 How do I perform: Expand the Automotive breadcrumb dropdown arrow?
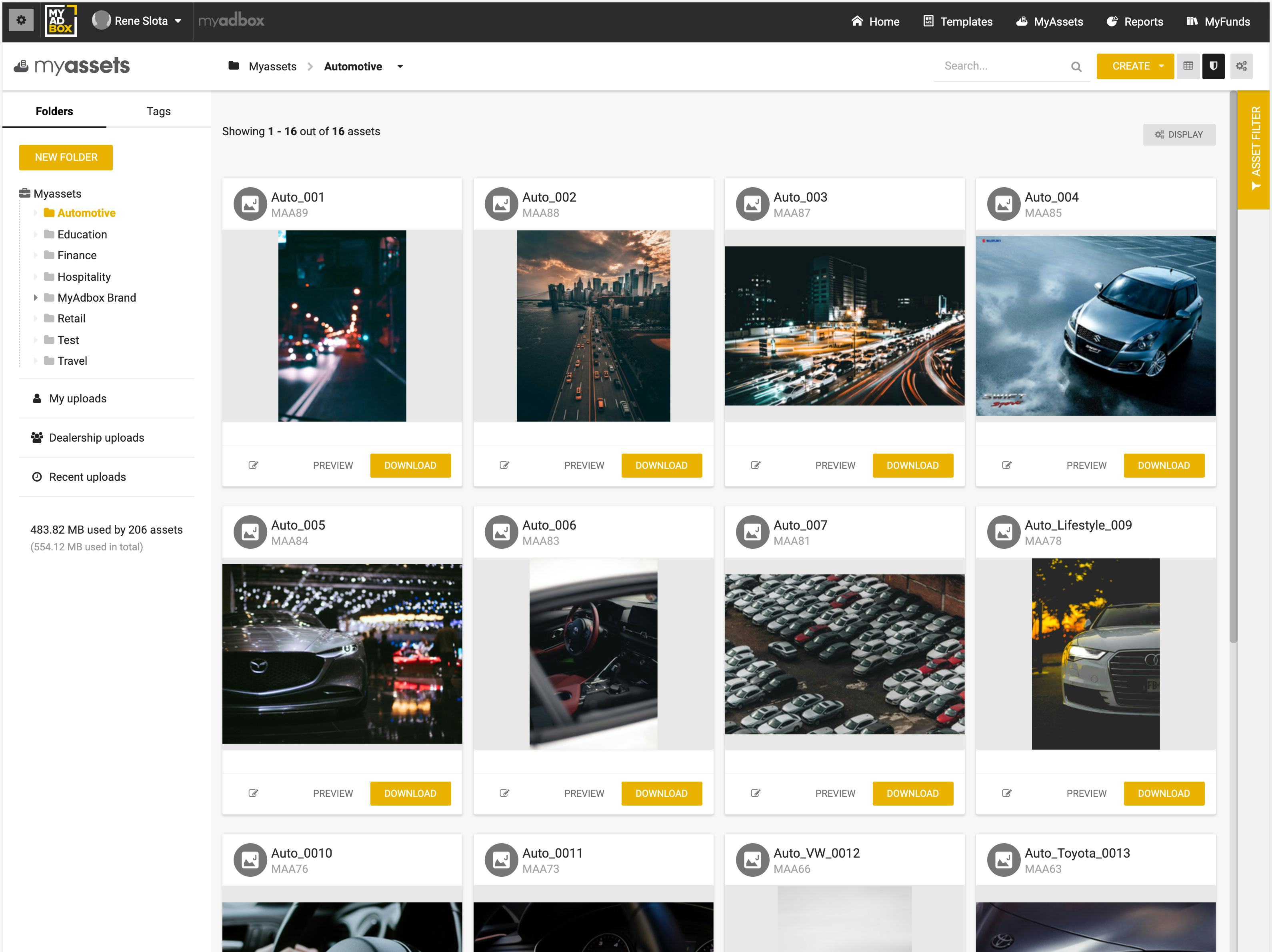click(x=400, y=67)
